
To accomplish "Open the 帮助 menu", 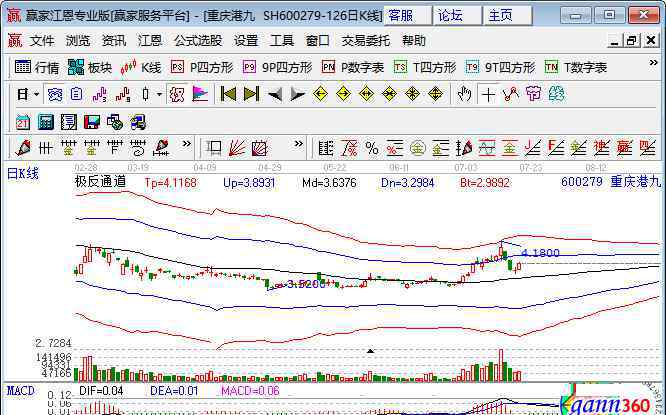I will (x=414, y=41).
